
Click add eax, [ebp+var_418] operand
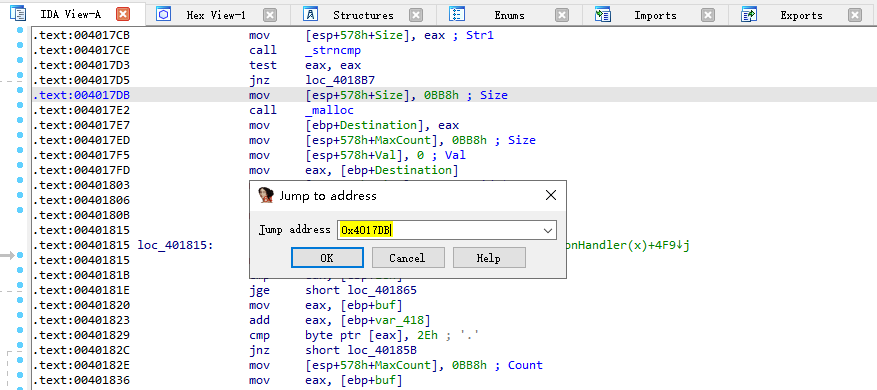tap(368, 320)
